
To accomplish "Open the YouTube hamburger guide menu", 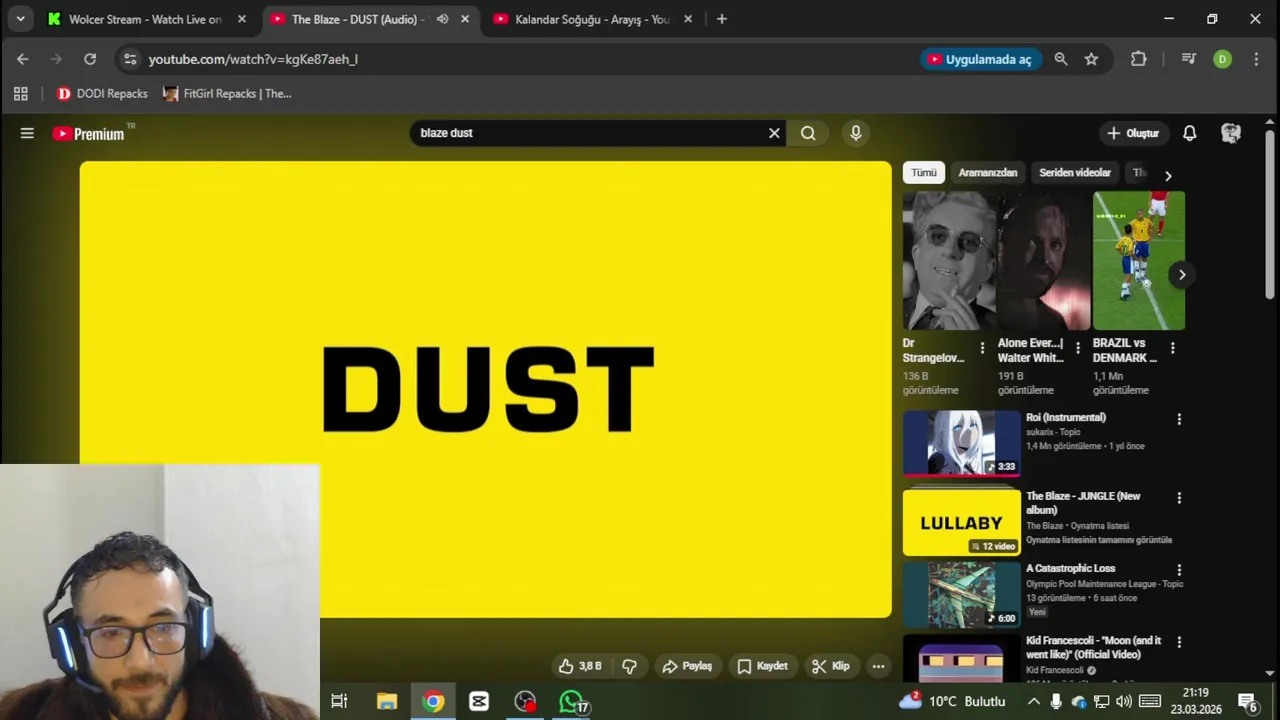I will tap(27, 133).
